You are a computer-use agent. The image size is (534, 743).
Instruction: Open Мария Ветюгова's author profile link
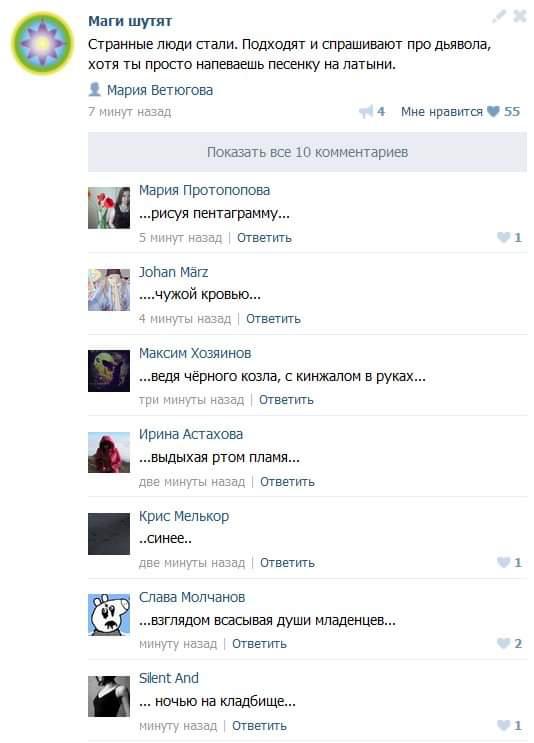(x=160, y=90)
